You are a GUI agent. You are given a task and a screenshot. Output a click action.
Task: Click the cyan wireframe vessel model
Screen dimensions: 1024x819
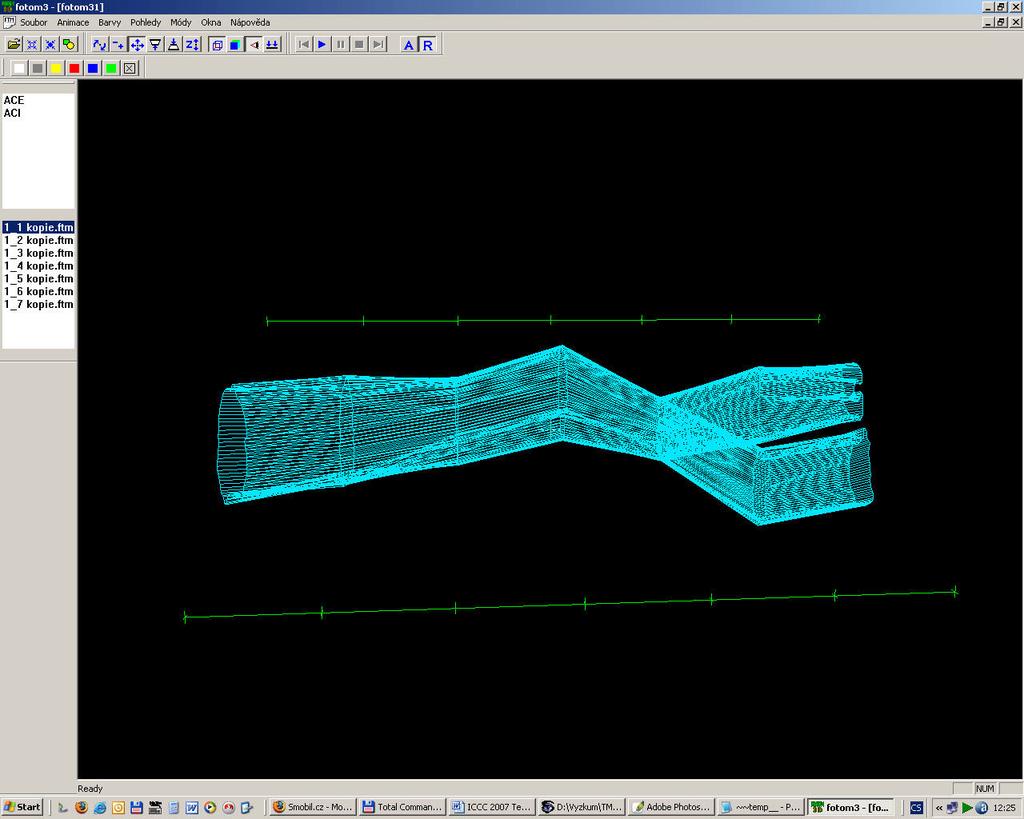pyautogui.click(x=545, y=434)
